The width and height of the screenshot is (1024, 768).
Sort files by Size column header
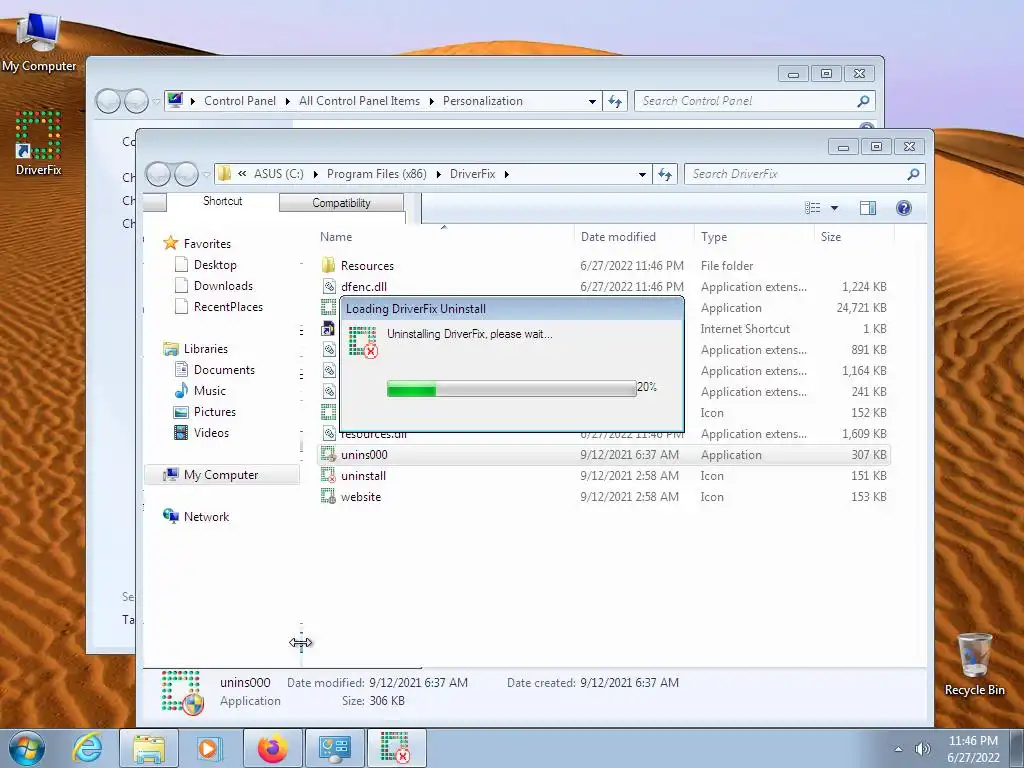tap(831, 236)
